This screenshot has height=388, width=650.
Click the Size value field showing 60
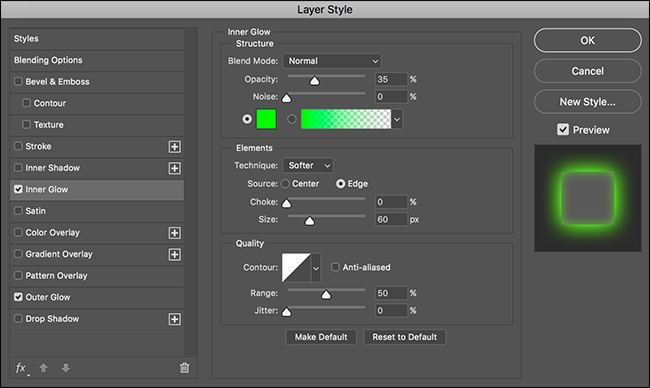click(x=391, y=219)
